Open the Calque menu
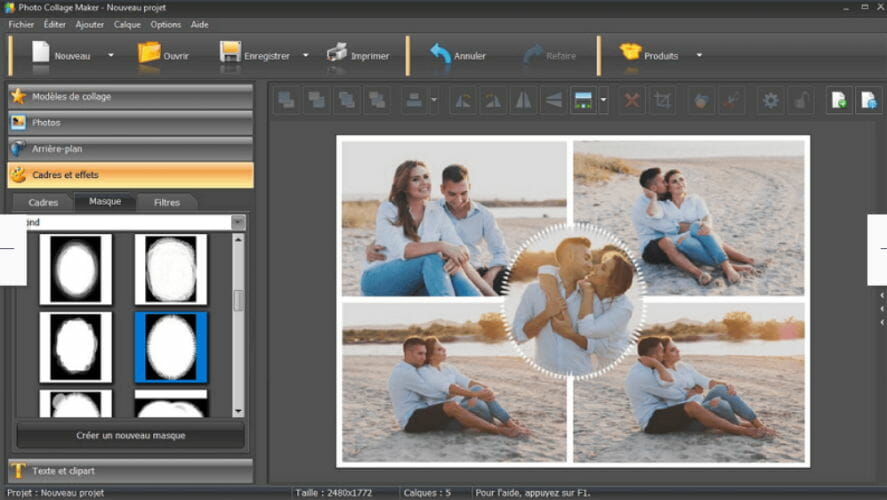The image size is (887, 500). pyautogui.click(x=127, y=24)
